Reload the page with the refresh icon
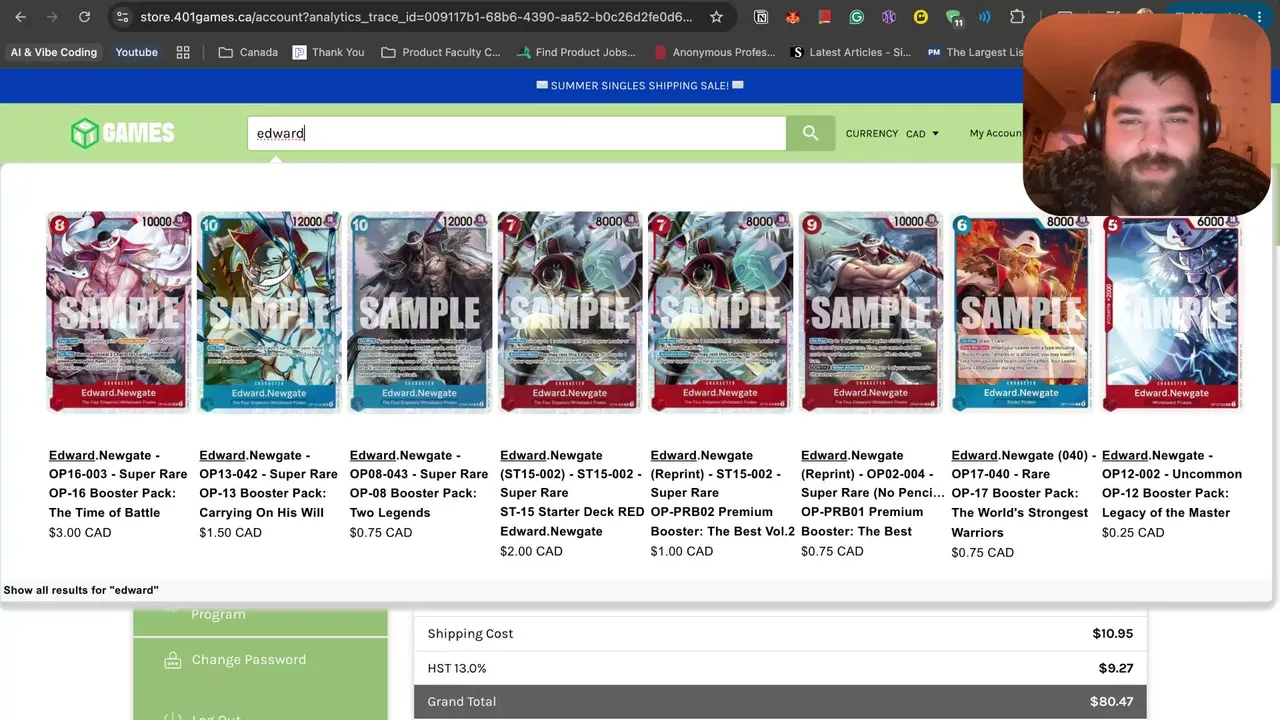This screenshot has width=1280, height=720. click(85, 17)
